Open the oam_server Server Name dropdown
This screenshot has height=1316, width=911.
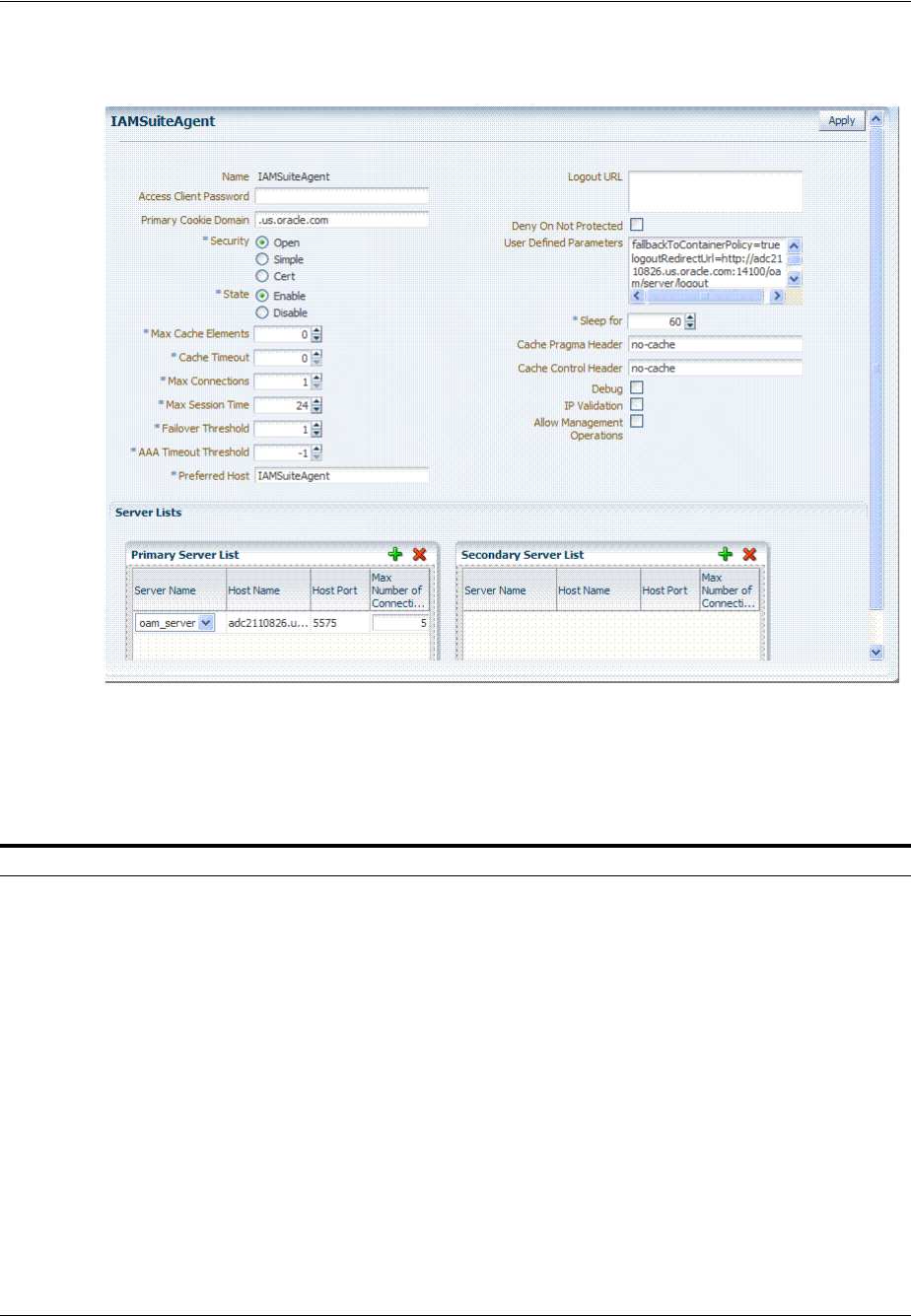pos(205,622)
